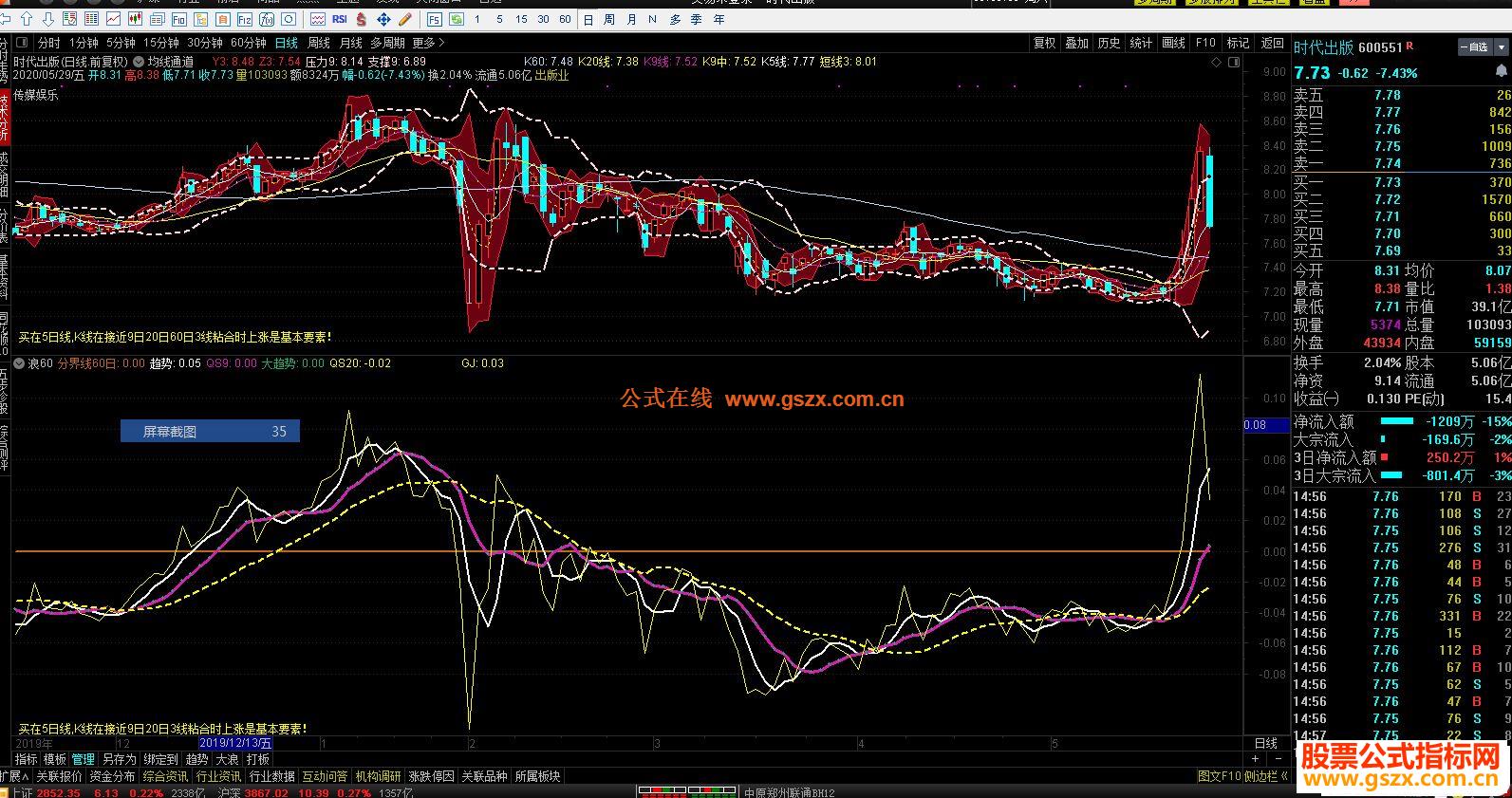
Task: Open the 图文F10 link
Action: coord(1219,776)
